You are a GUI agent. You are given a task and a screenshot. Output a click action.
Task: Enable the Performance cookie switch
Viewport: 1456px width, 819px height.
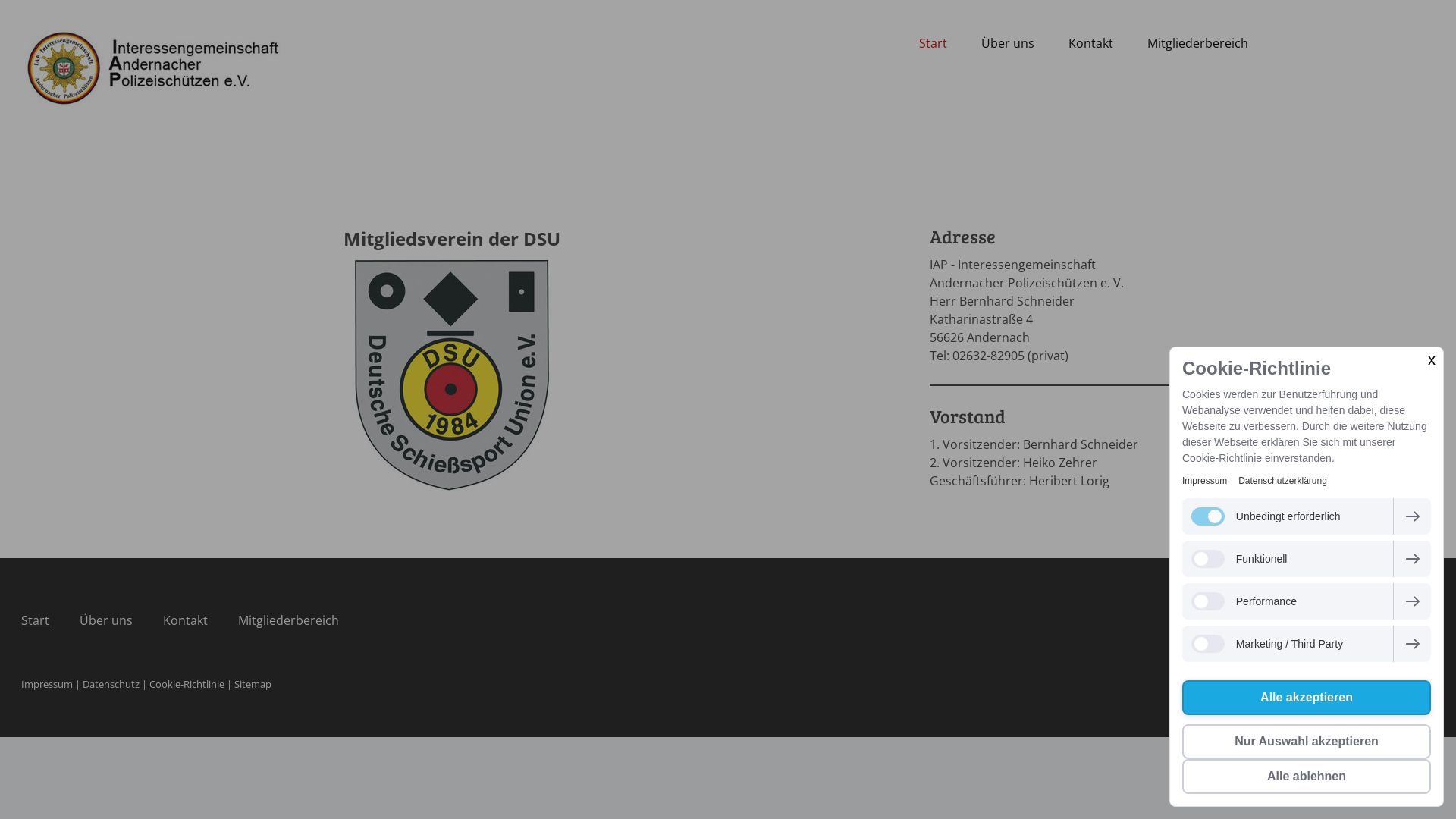pyautogui.click(x=1207, y=601)
